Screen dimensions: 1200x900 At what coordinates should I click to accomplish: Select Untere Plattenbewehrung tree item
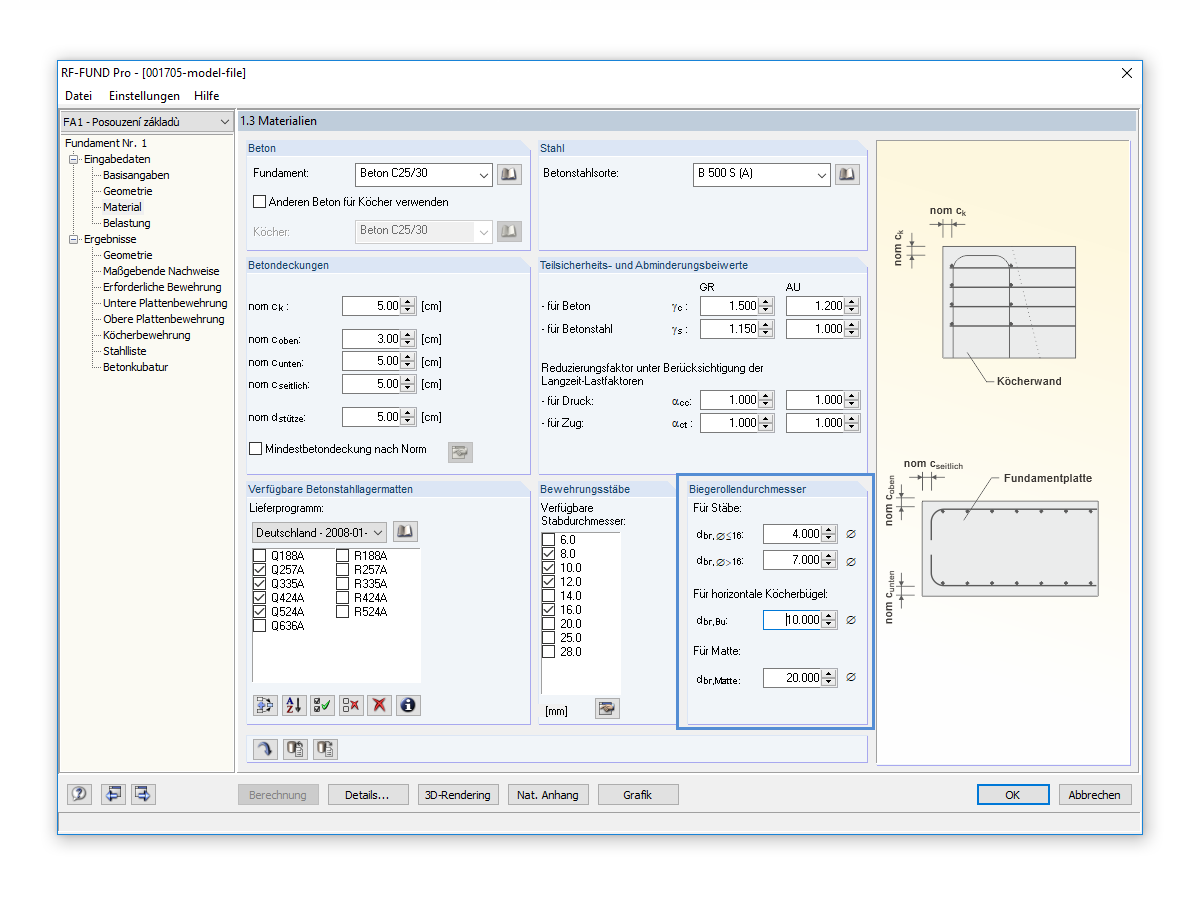click(165, 303)
